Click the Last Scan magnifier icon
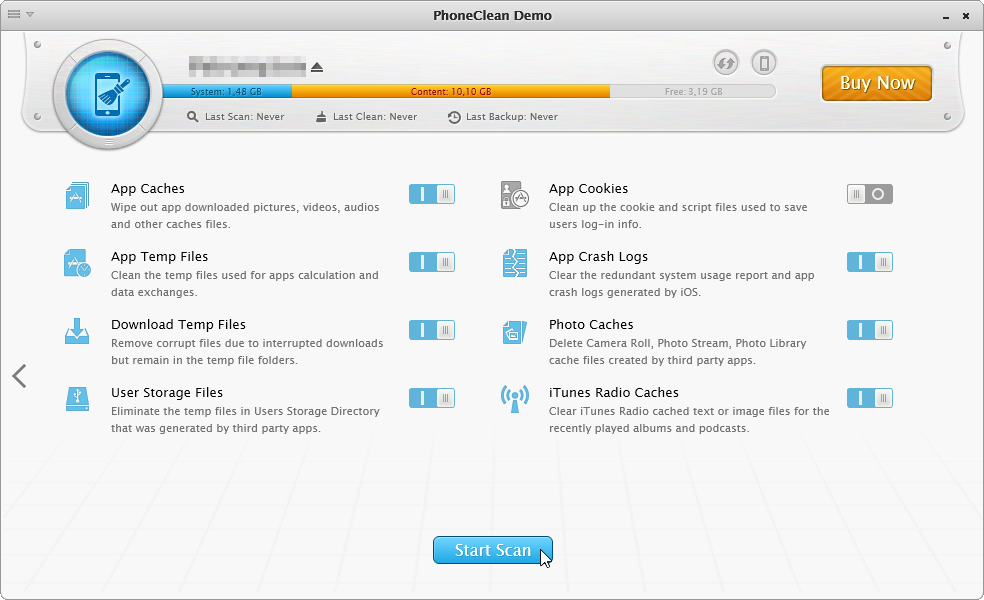This screenshot has width=984, height=600. coord(192,117)
